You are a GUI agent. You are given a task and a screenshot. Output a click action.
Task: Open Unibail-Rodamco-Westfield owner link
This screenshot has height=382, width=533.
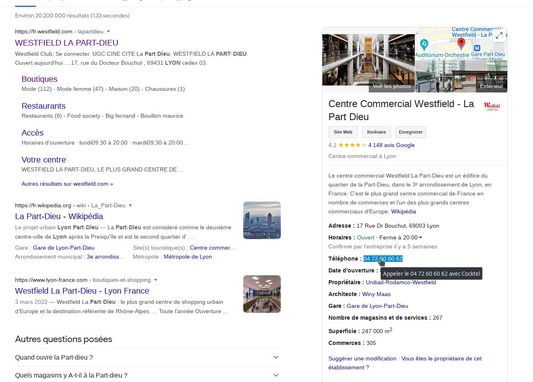pos(401,282)
